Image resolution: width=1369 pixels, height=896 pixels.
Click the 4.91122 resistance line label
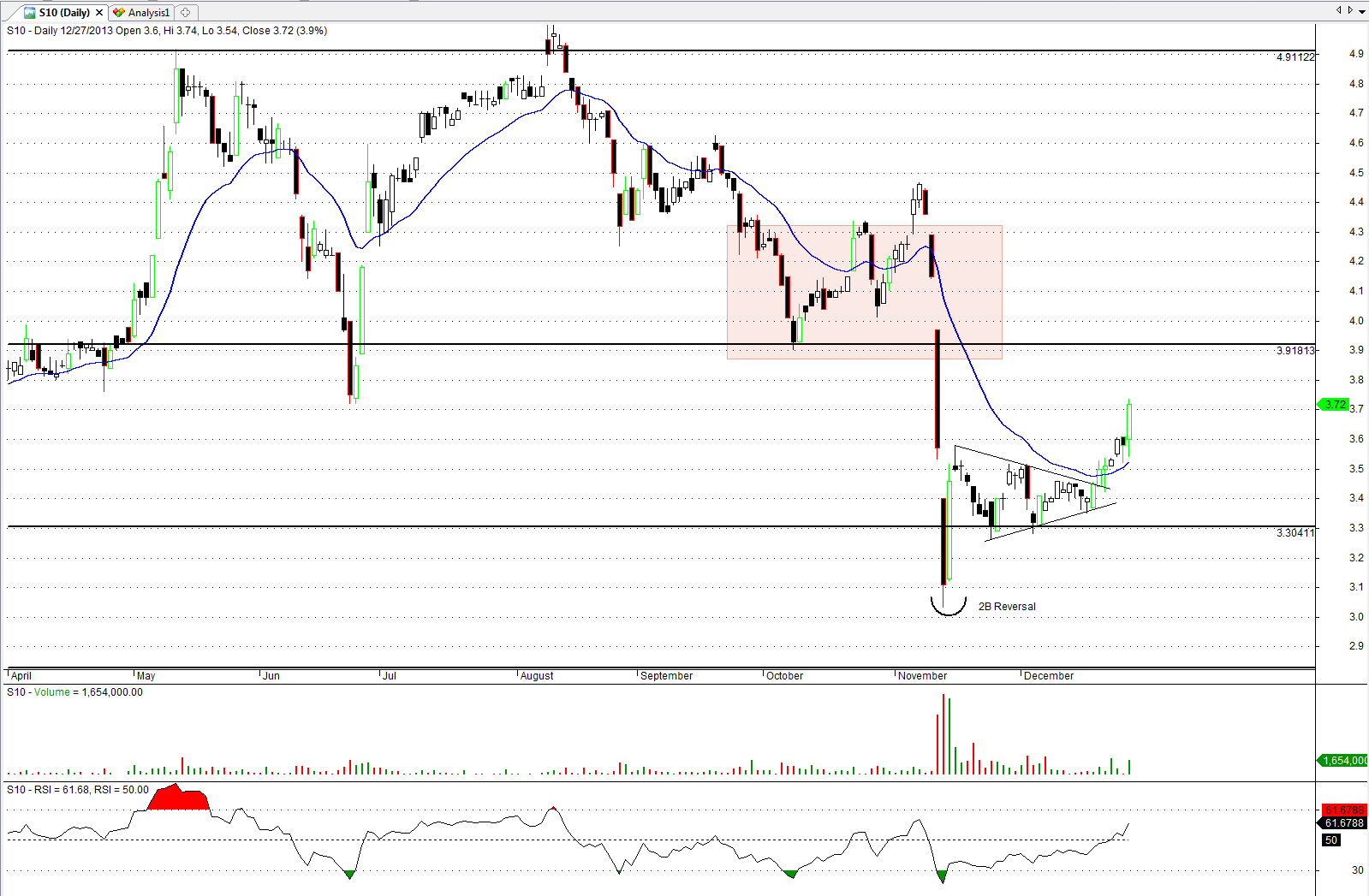click(1295, 57)
